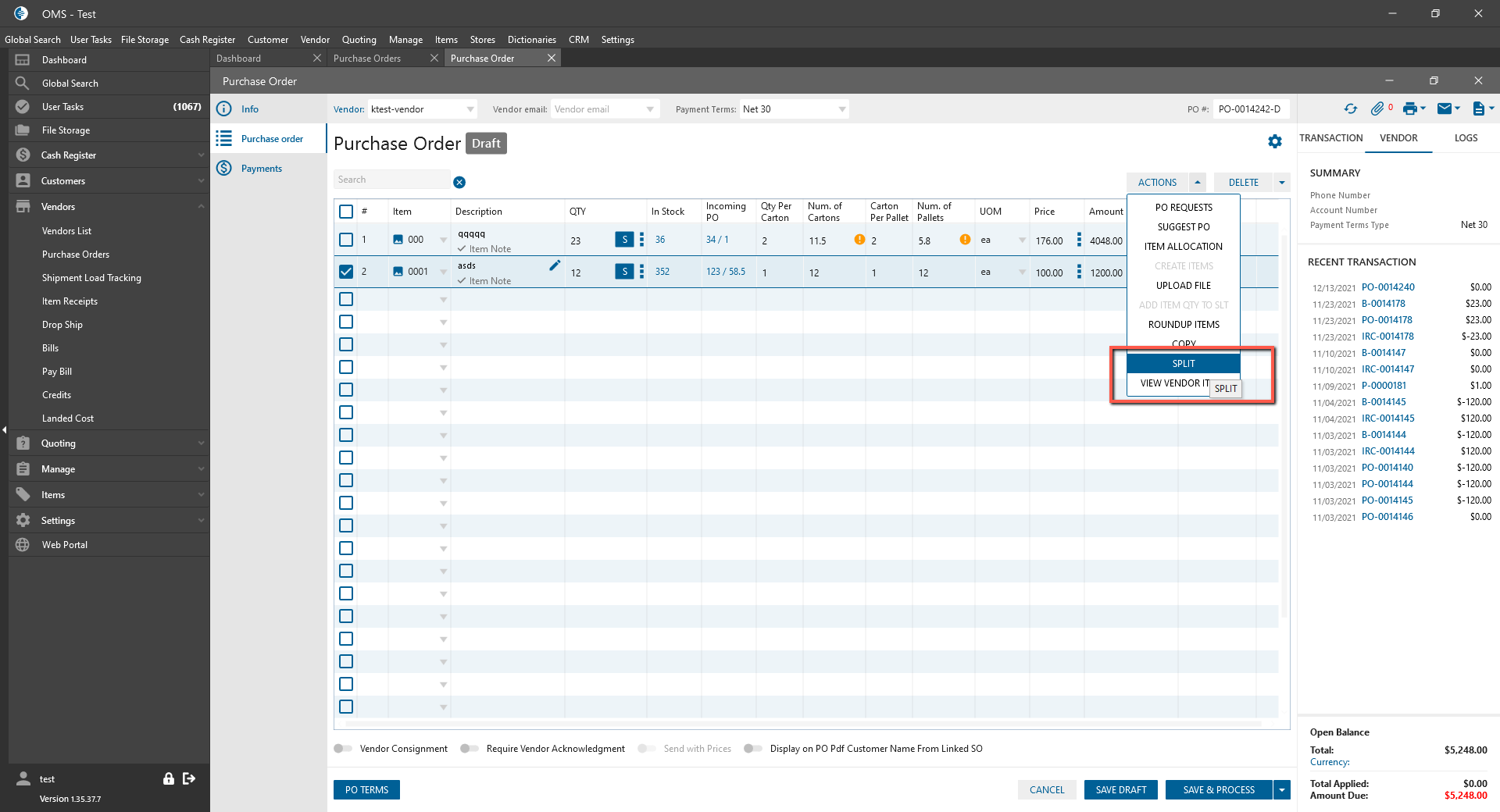The height and width of the screenshot is (812, 1500).
Task: Check the checkbox for row 1
Action: [346, 240]
